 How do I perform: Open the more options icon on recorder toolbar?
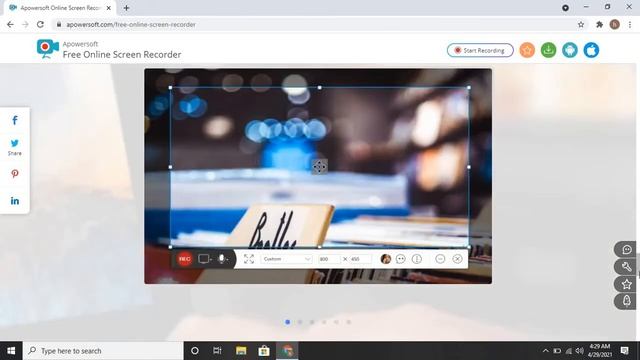coord(417,259)
